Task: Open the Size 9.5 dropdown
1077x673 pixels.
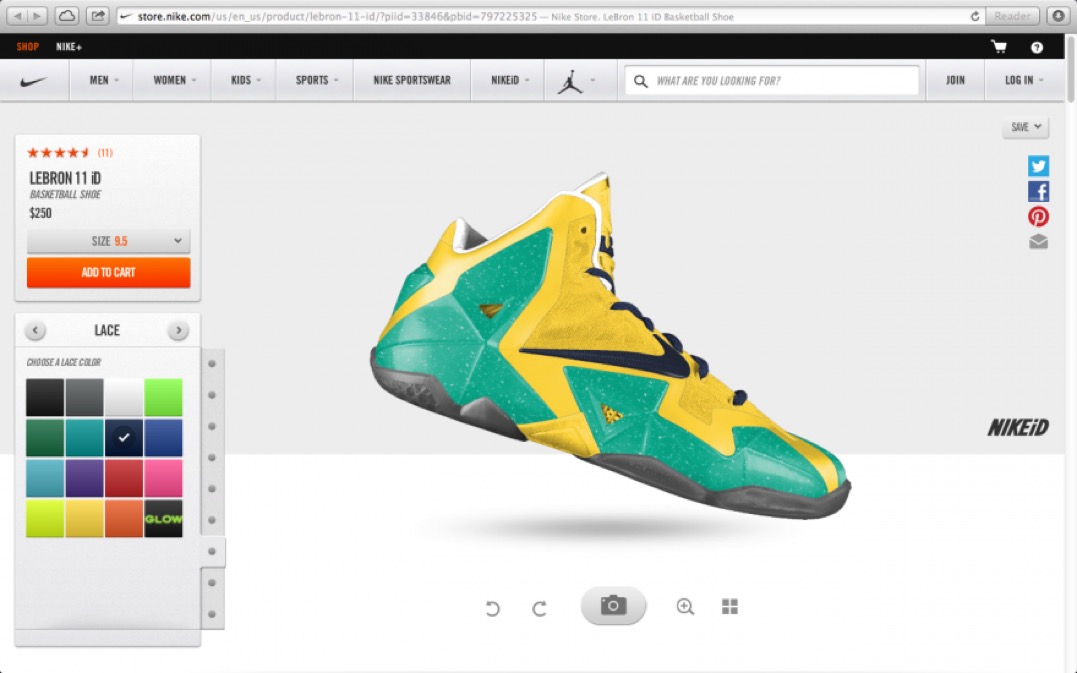Action: [x=108, y=241]
